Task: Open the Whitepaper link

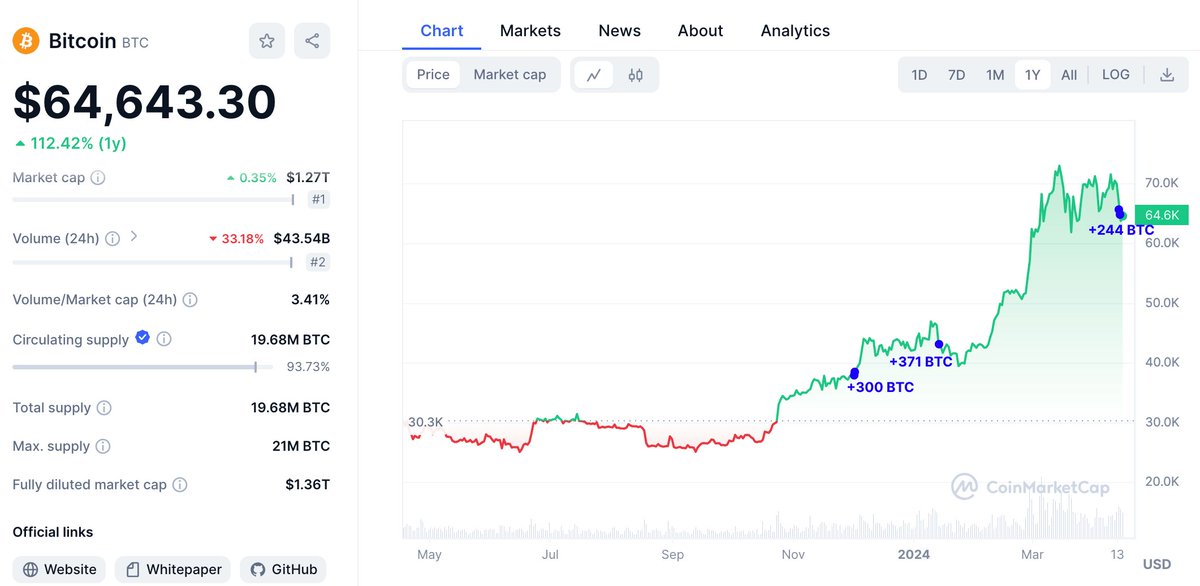Action: pyautogui.click(x=173, y=570)
